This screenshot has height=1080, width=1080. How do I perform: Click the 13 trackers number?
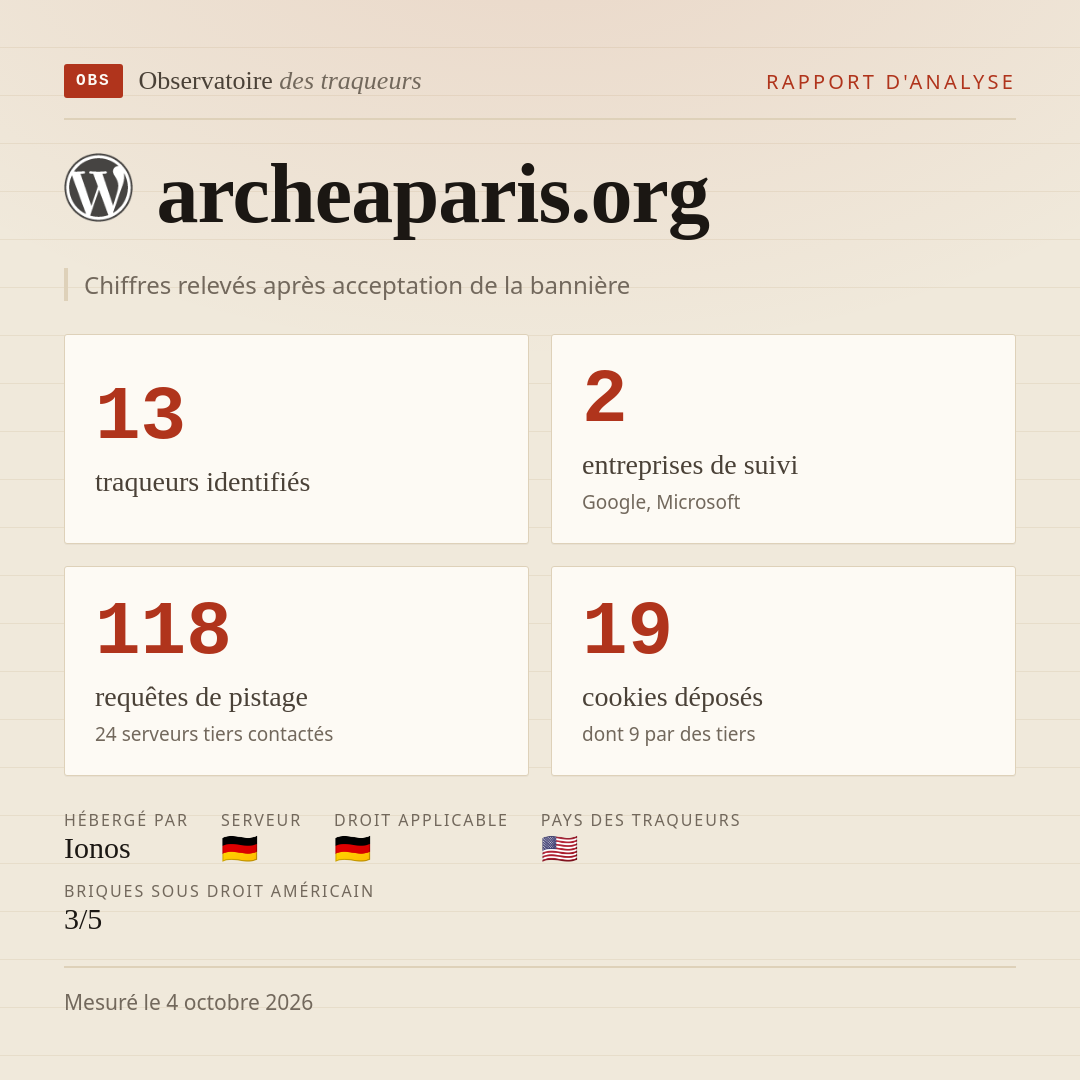tap(141, 413)
